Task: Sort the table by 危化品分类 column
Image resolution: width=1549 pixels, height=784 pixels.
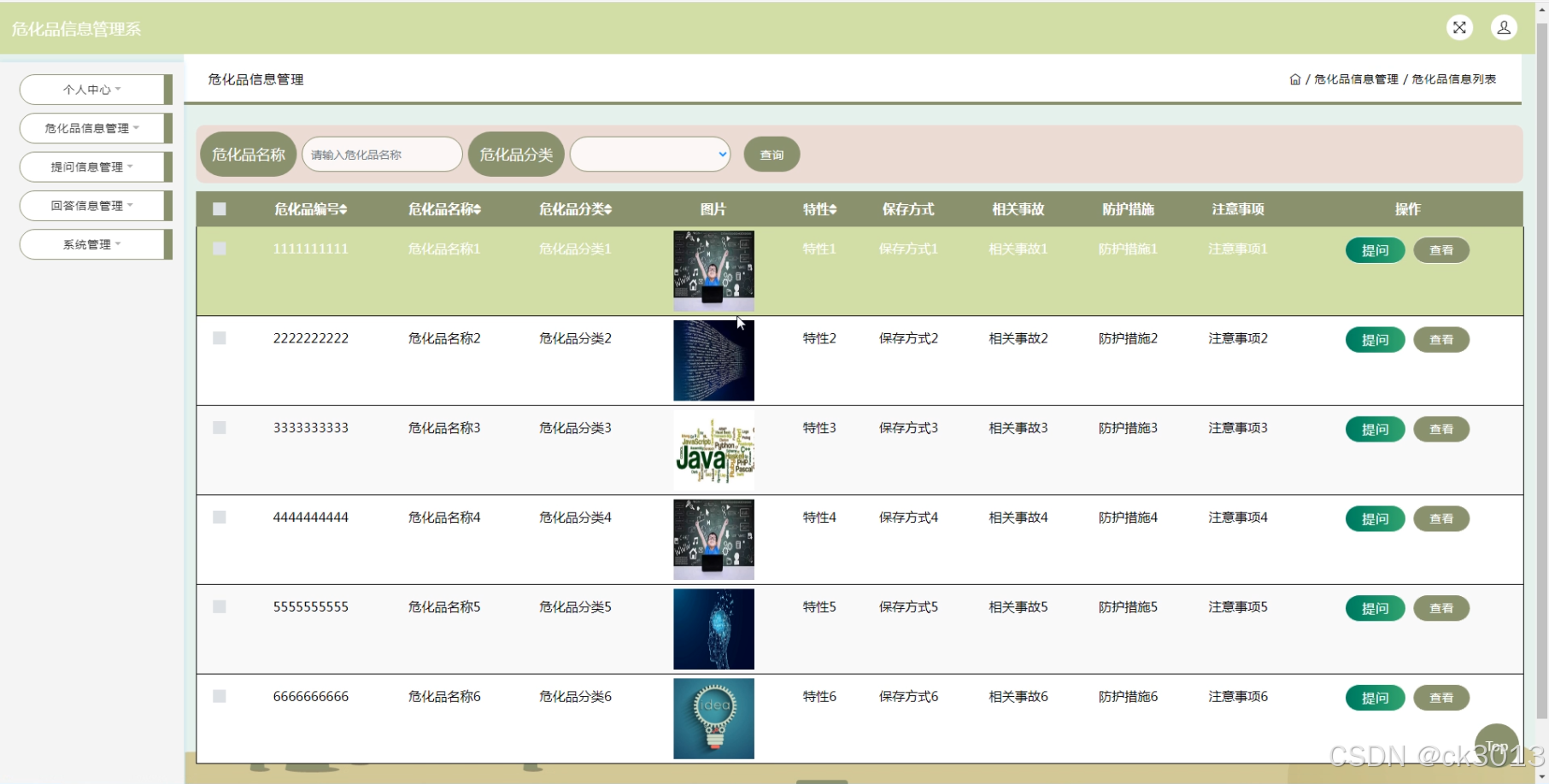Action: point(575,208)
